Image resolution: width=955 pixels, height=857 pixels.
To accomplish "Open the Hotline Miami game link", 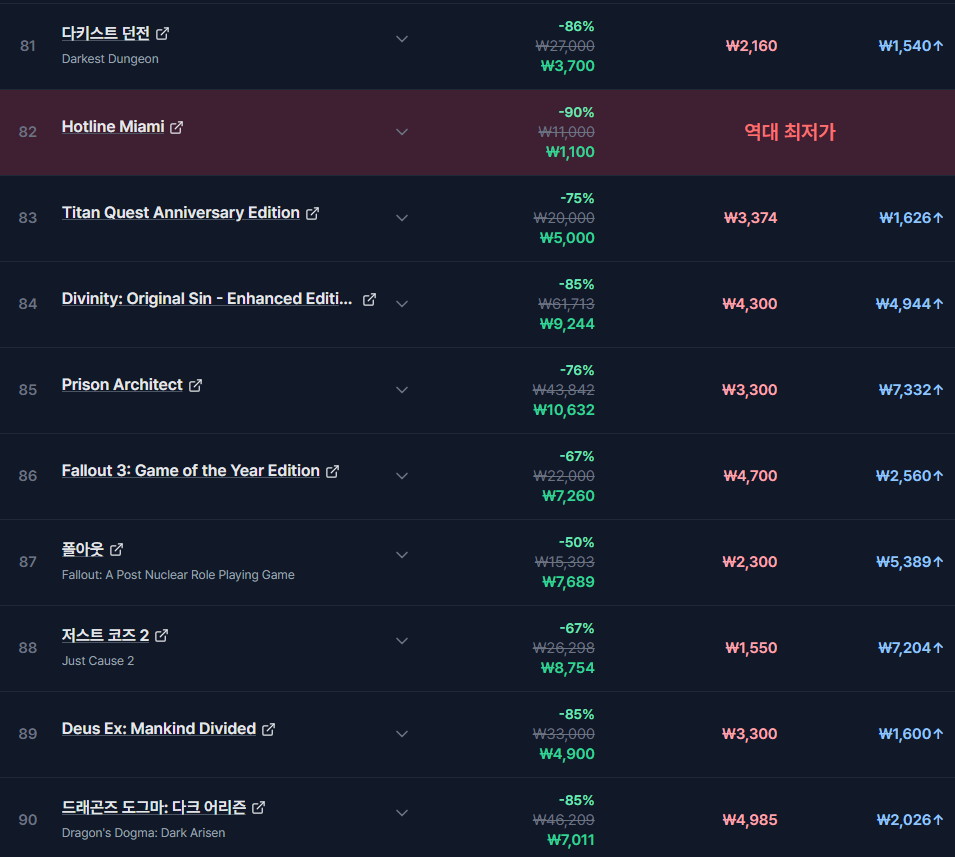I will click(x=113, y=127).
